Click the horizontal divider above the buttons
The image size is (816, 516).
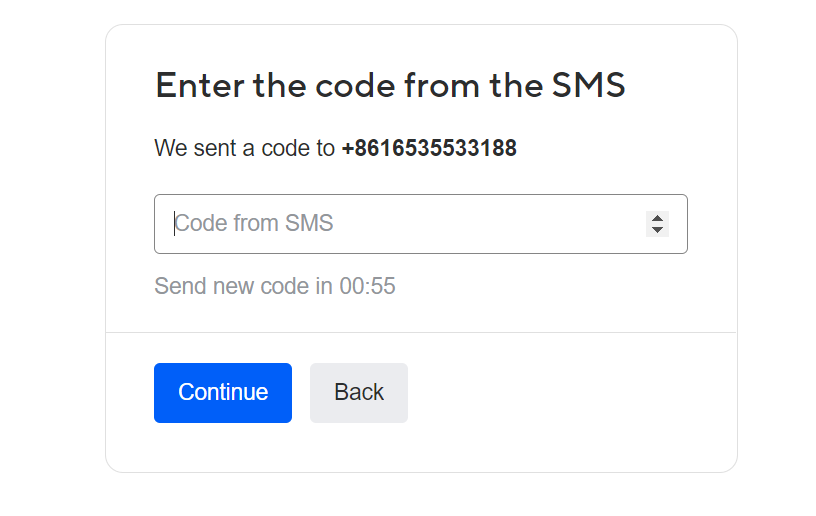421,332
